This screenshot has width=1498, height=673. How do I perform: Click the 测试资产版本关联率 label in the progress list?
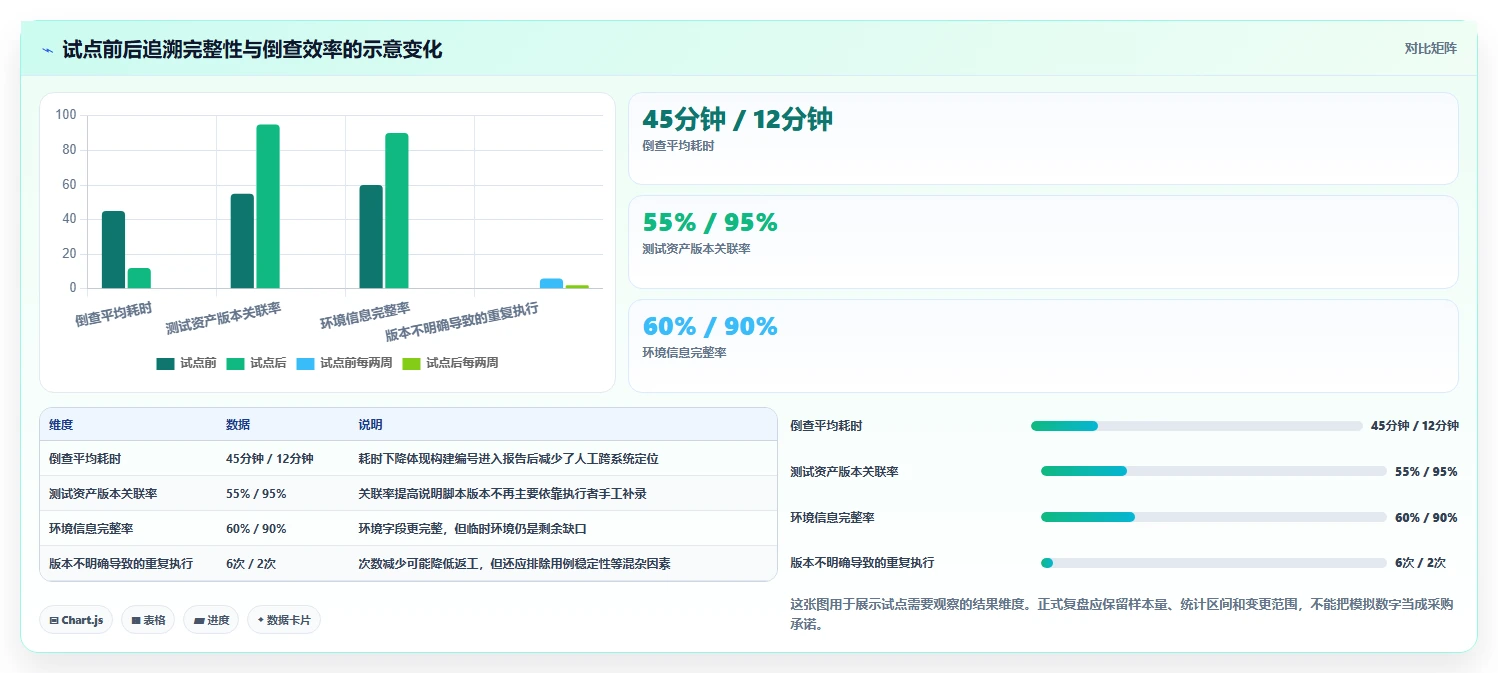[x=844, y=472]
